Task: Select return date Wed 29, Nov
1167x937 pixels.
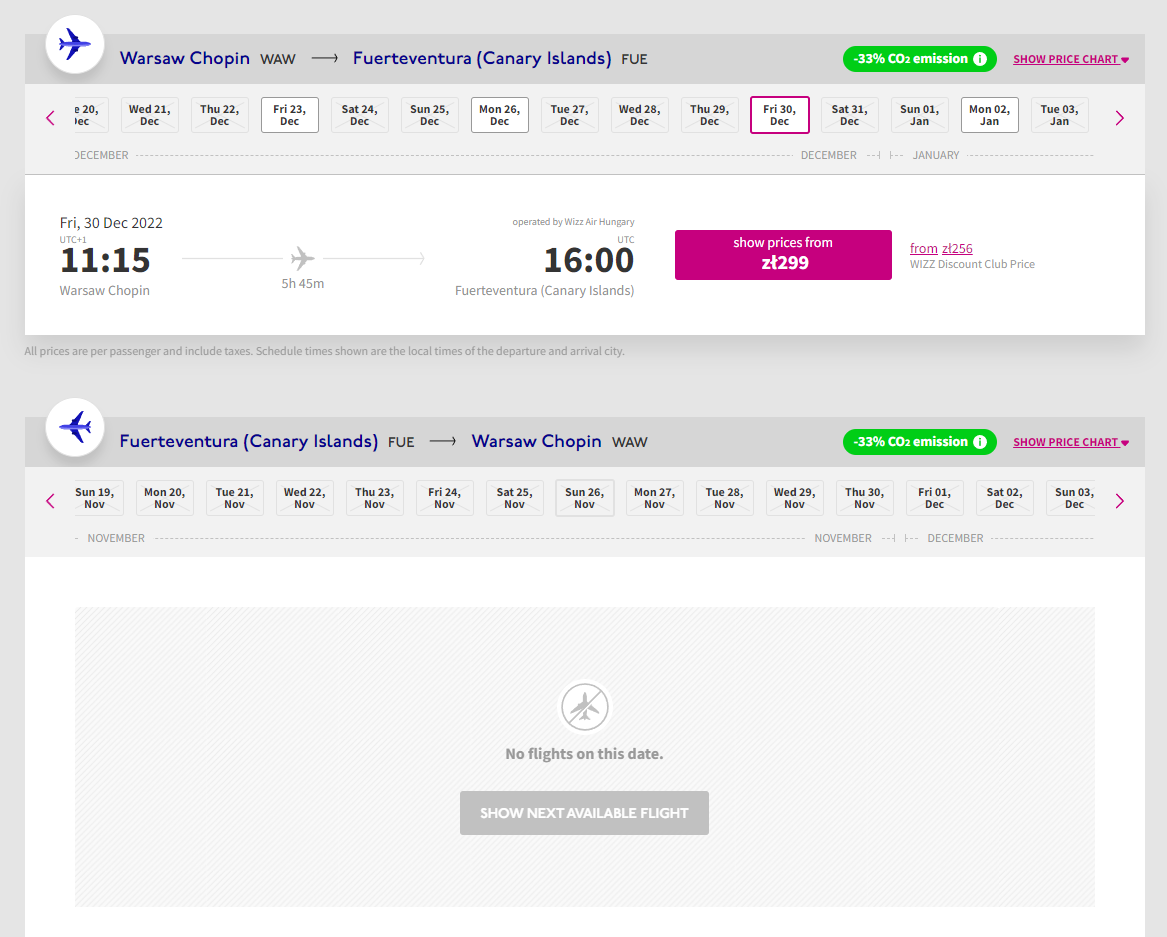Action: click(794, 499)
